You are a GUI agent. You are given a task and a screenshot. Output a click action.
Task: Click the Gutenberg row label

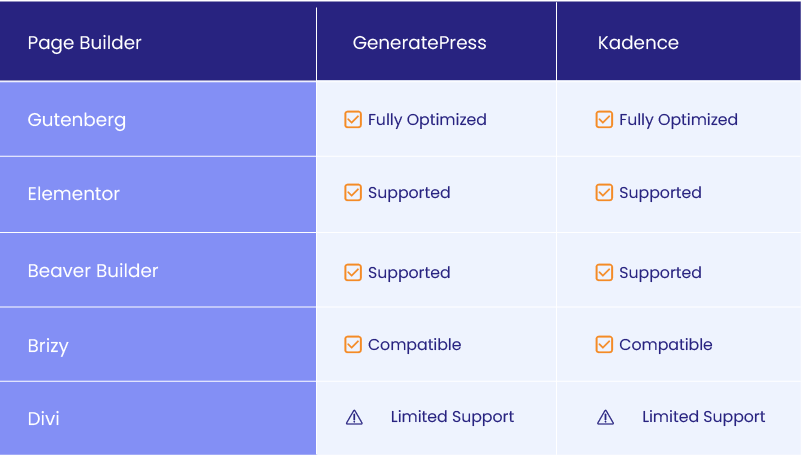pos(77,120)
